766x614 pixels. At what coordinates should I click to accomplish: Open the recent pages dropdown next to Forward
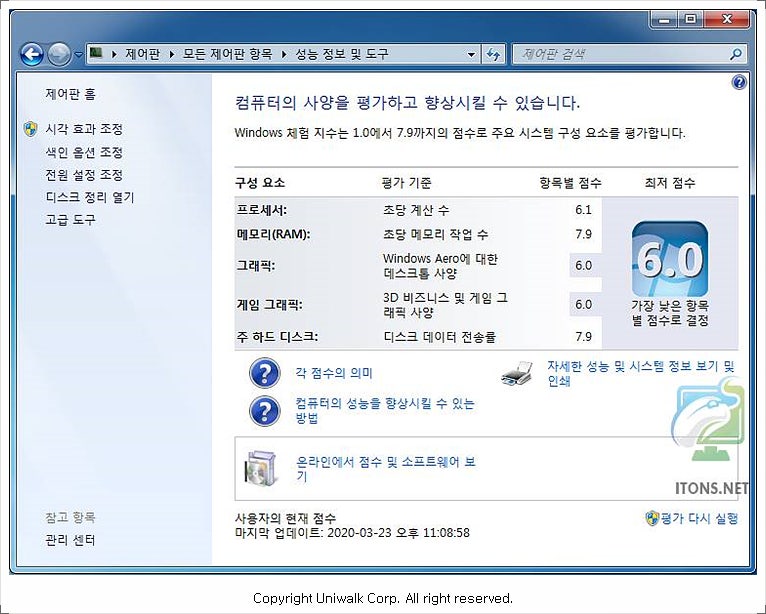(78, 55)
